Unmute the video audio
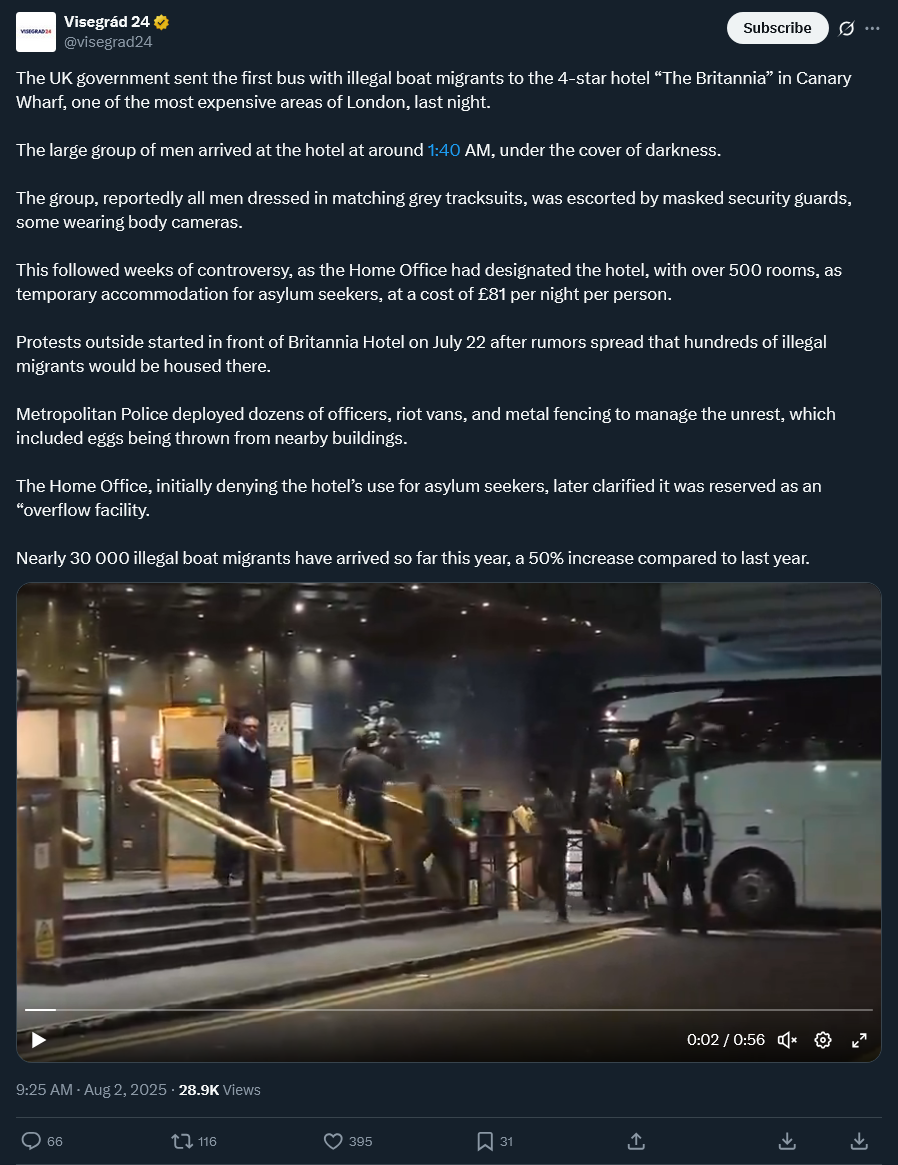 click(787, 1039)
